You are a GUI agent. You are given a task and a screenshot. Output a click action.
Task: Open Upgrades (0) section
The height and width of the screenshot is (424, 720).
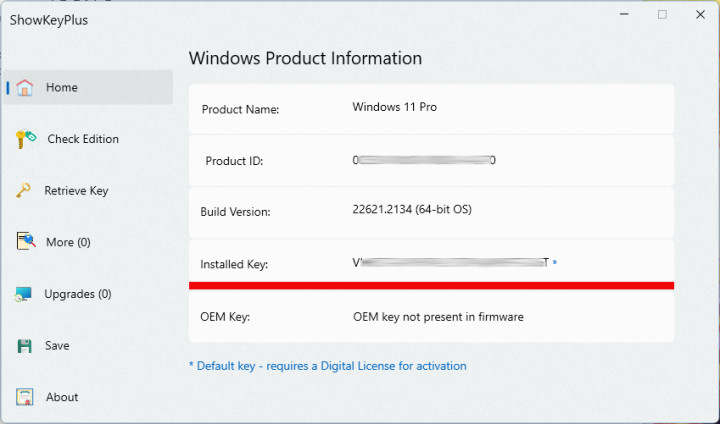(x=77, y=294)
